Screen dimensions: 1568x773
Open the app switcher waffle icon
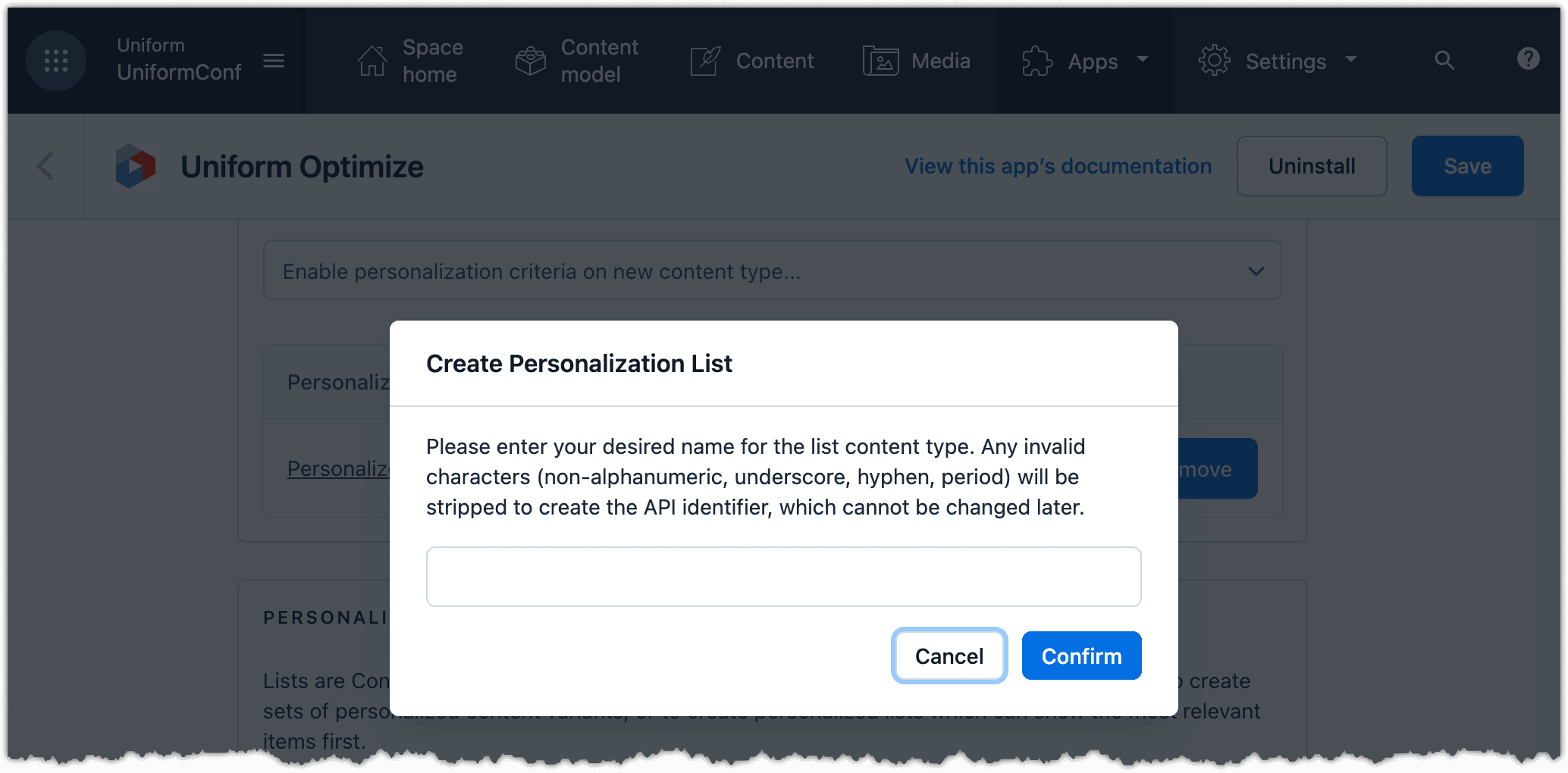pyautogui.click(x=56, y=61)
